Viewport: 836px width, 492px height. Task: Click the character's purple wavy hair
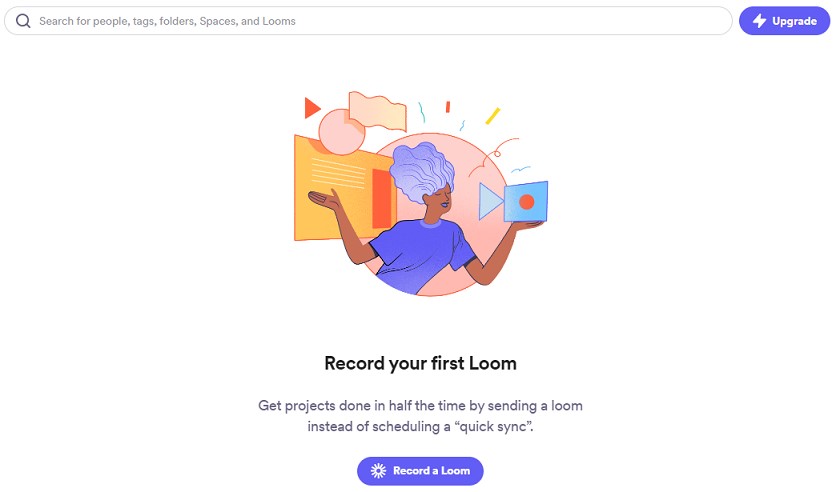click(421, 171)
